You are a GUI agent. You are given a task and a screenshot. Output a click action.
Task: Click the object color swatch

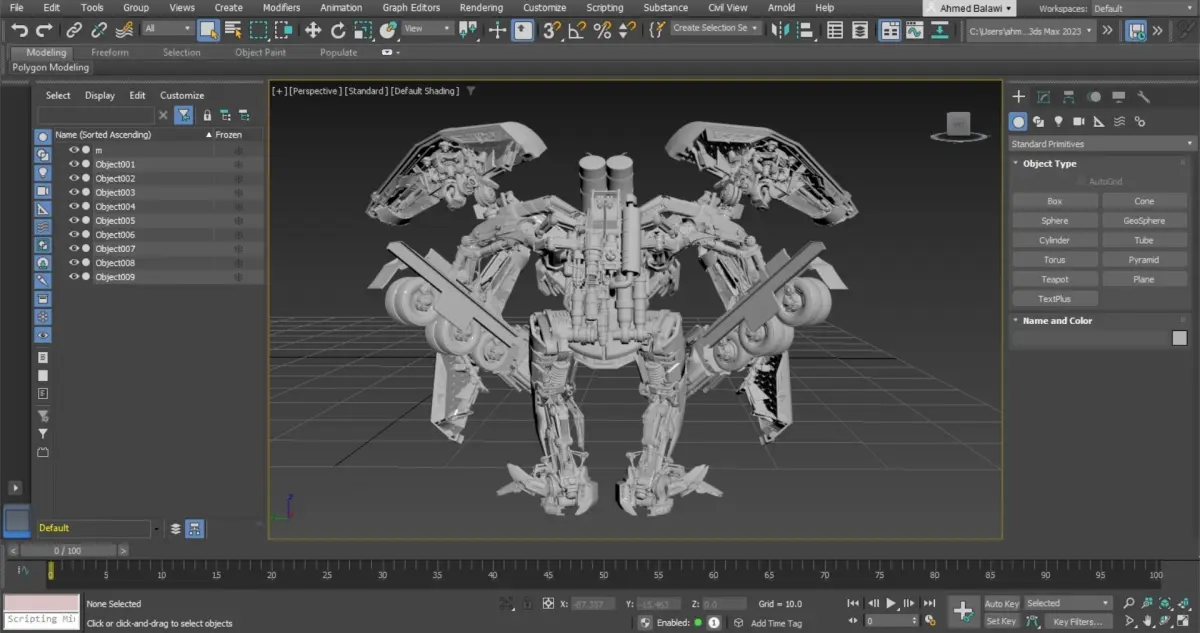point(1180,338)
